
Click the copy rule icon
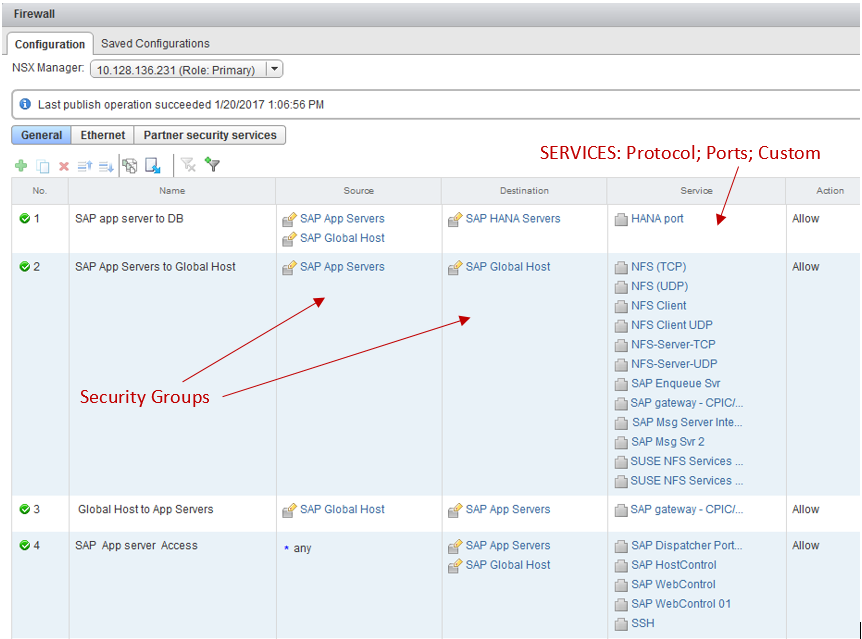[x=43, y=165]
